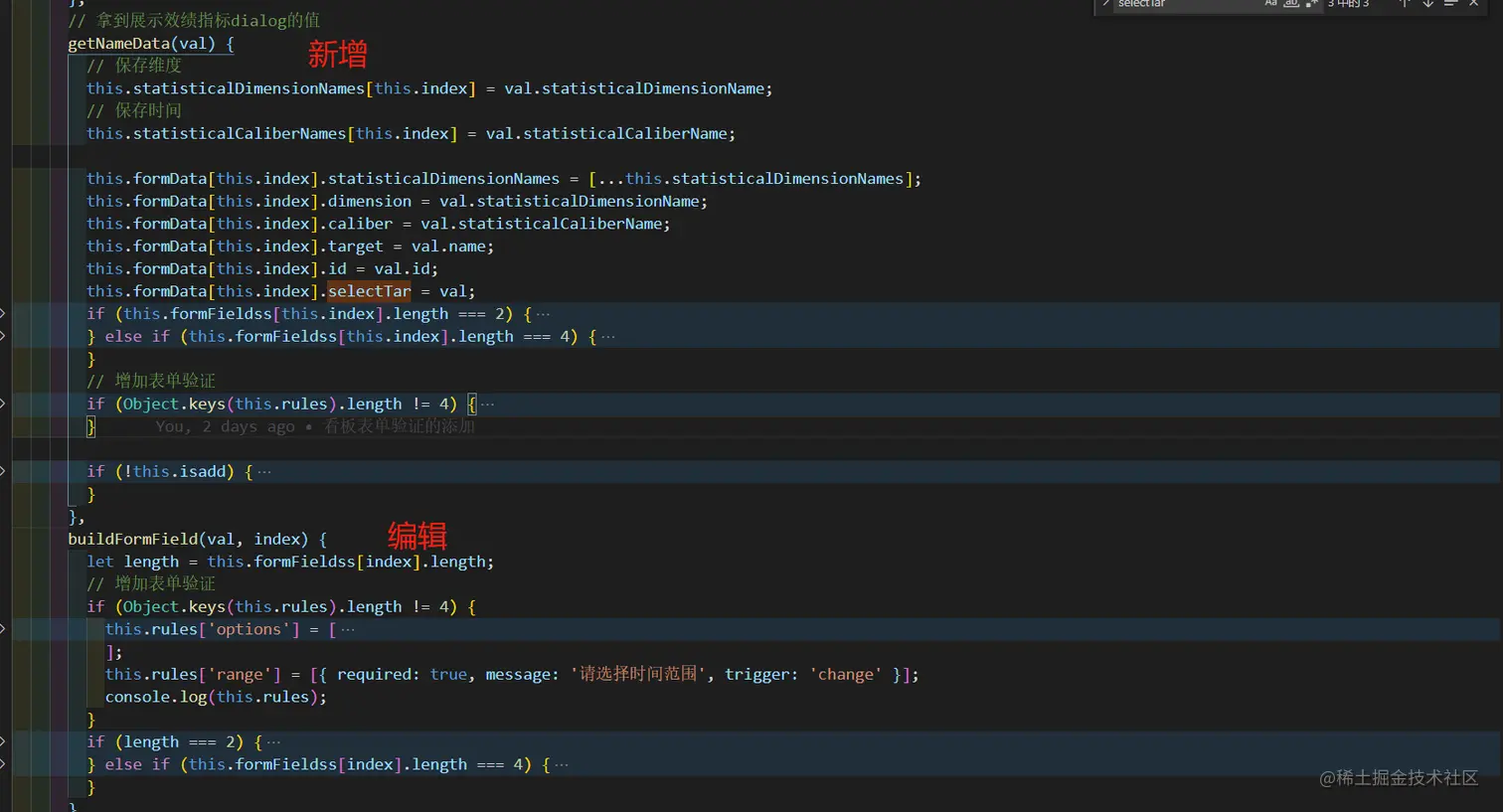Click 'val.statisticalCaliberName' on the statisticalCaliberNames[this.index] line
This screenshot has width=1503, height=812.
606,133
